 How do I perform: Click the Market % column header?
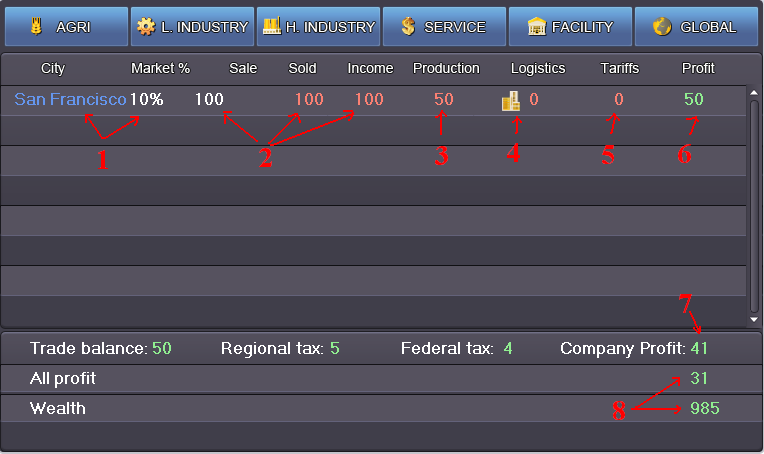(x=160, y=68)
